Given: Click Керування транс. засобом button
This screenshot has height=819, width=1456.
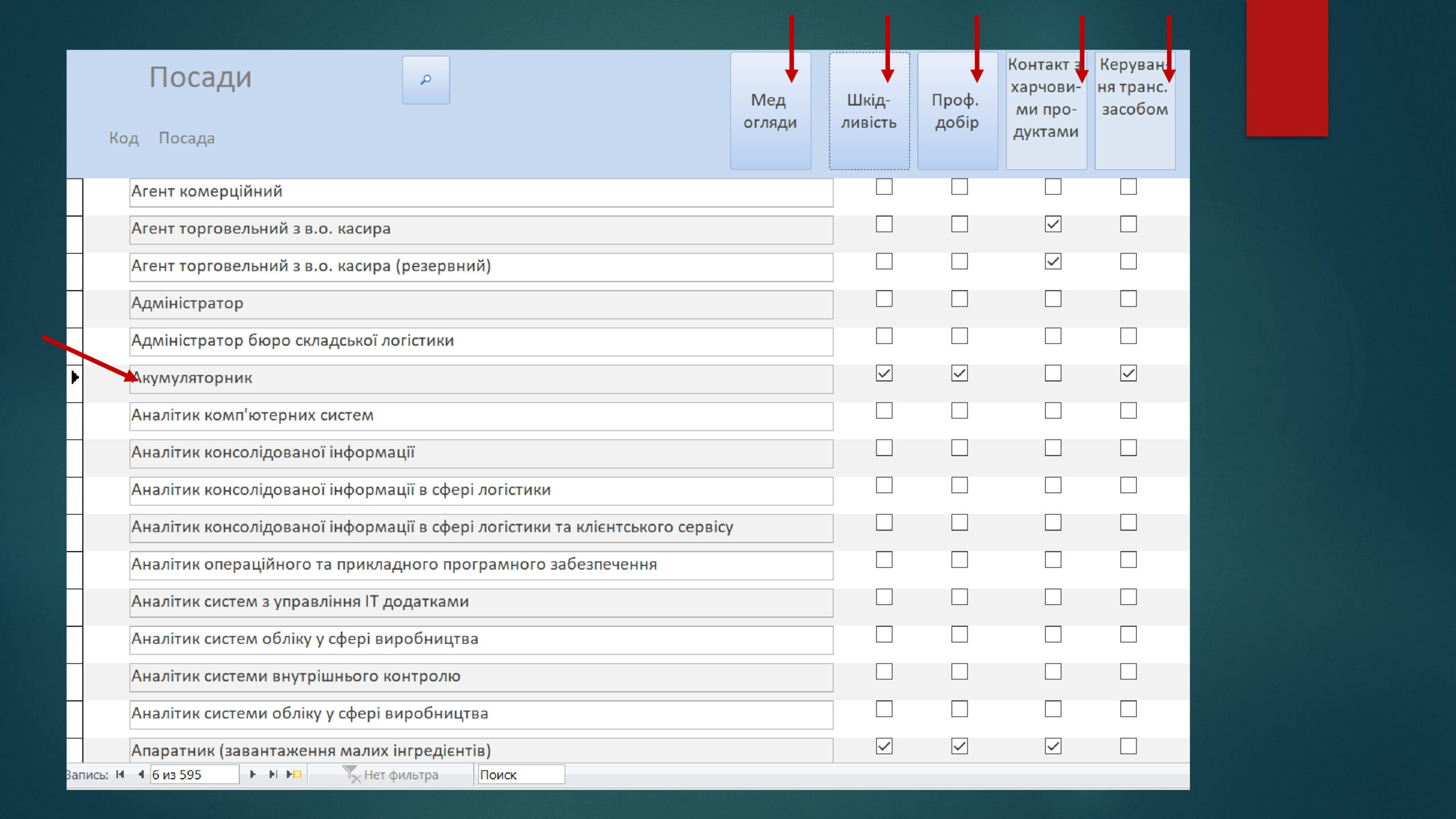Looking at the screenshot, I should pyautogui.click(x=1135, y=111).
